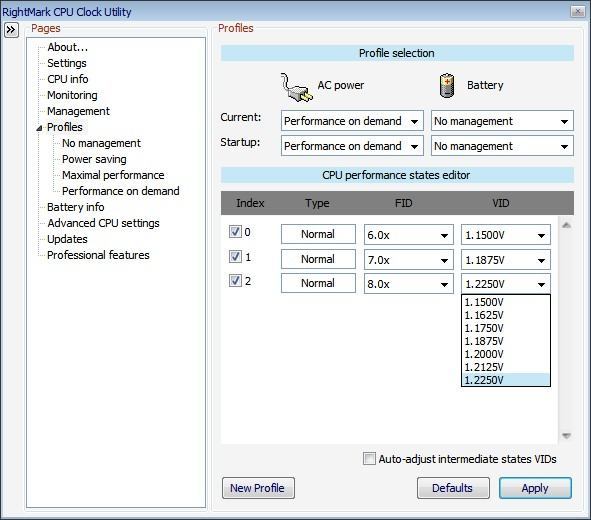Screen dimensions: 591x520
Task: Click the New Profile button
Action: pos(258,488)
